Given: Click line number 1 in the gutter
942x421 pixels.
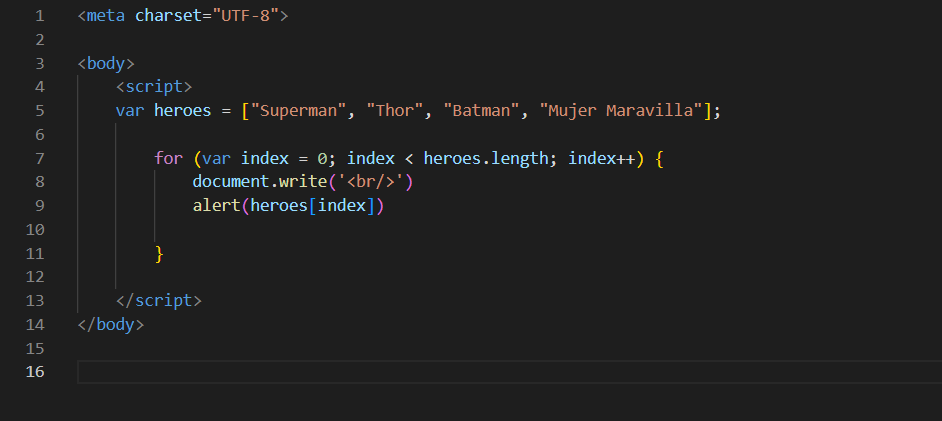Looking at the screenshot, I should 39,16.
